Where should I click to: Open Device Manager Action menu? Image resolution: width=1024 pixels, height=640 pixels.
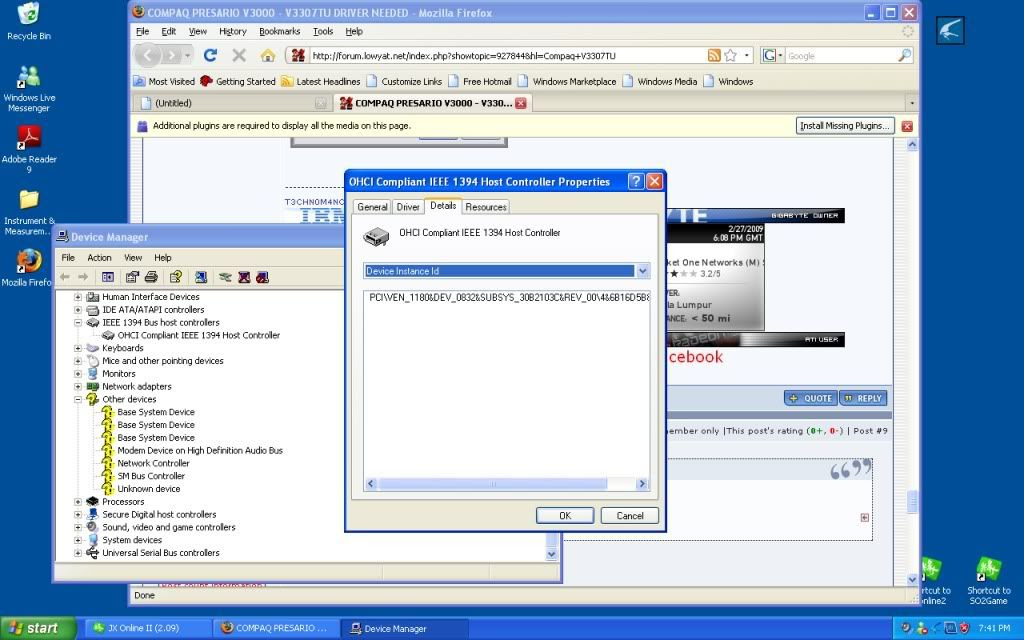99,258
